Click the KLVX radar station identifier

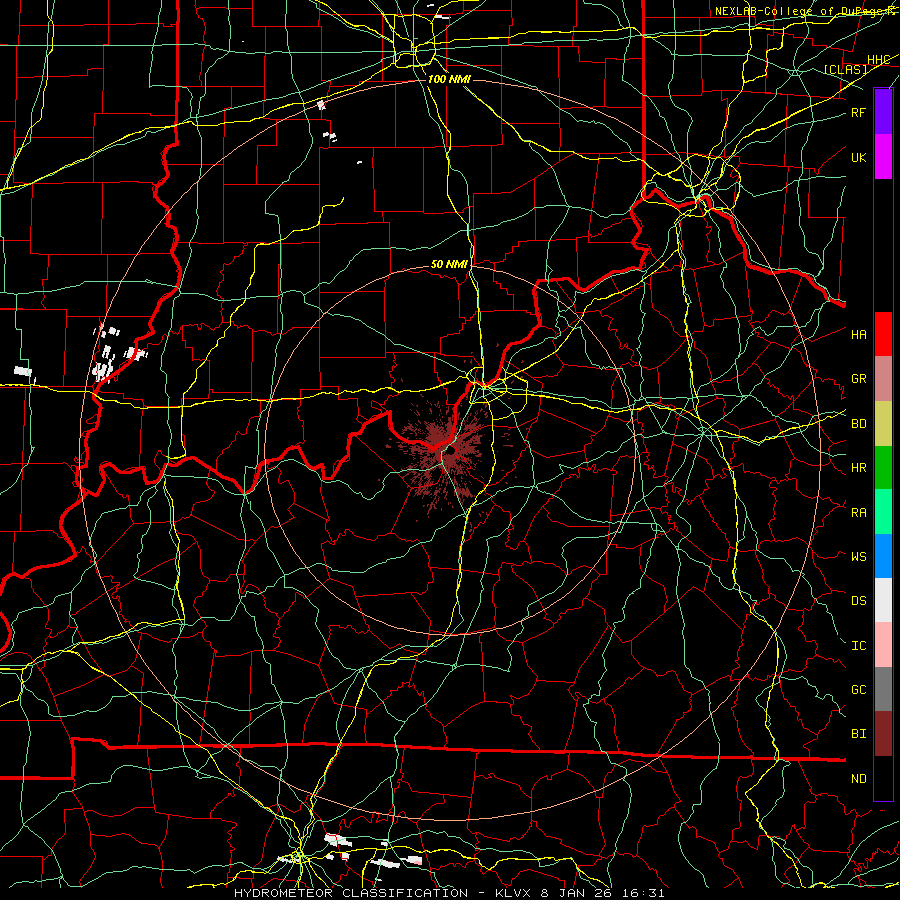pos(515,893)
